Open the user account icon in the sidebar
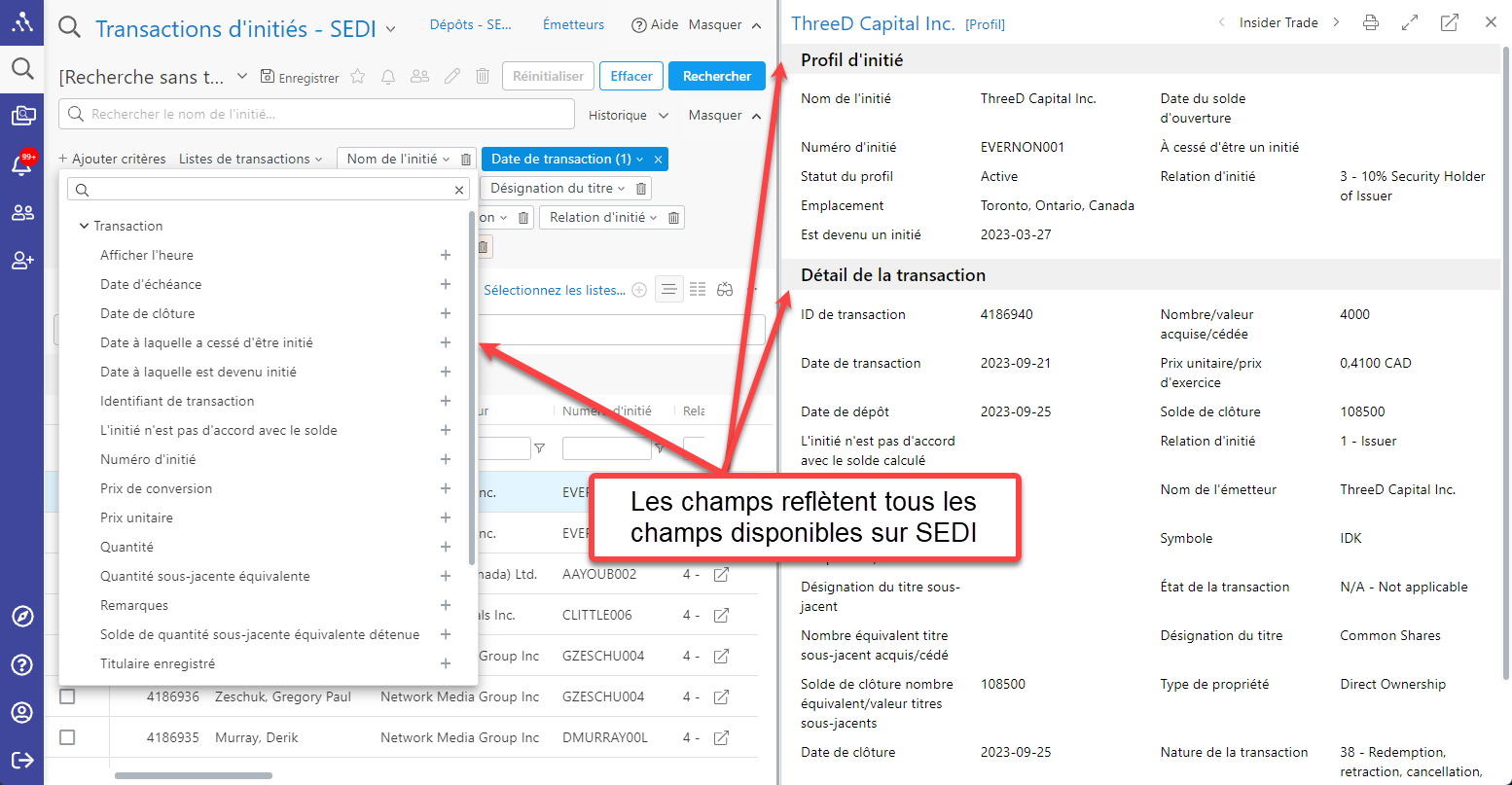1512x785 pixels. (x=21, y=712)
